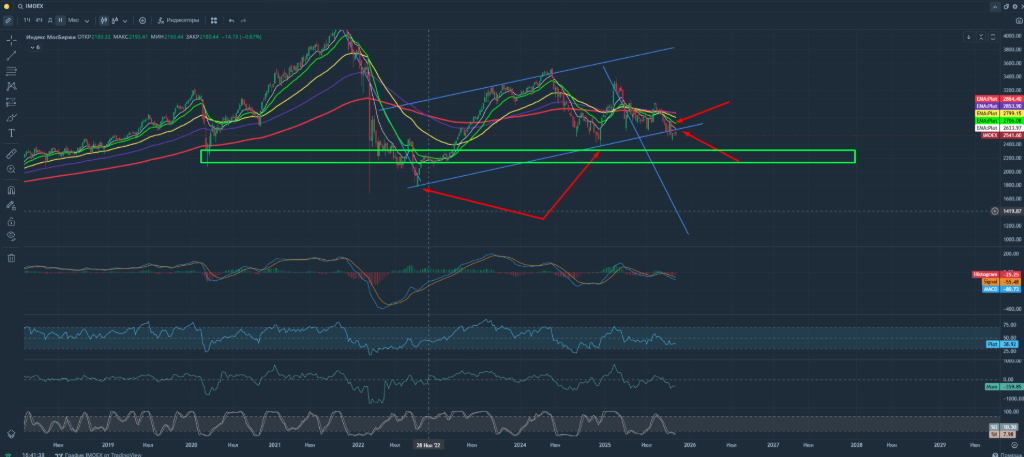Switch to the Мес timeframe
The width and height of the screenshot is (1024, 457).
click(x=74, y=20)
